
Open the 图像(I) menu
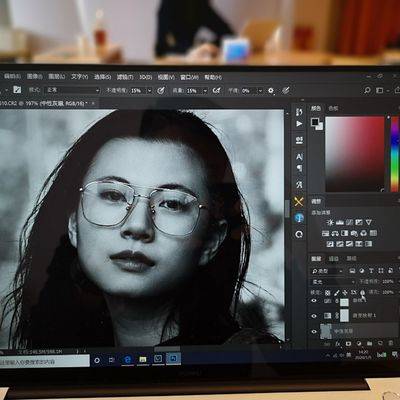[35, 77]
